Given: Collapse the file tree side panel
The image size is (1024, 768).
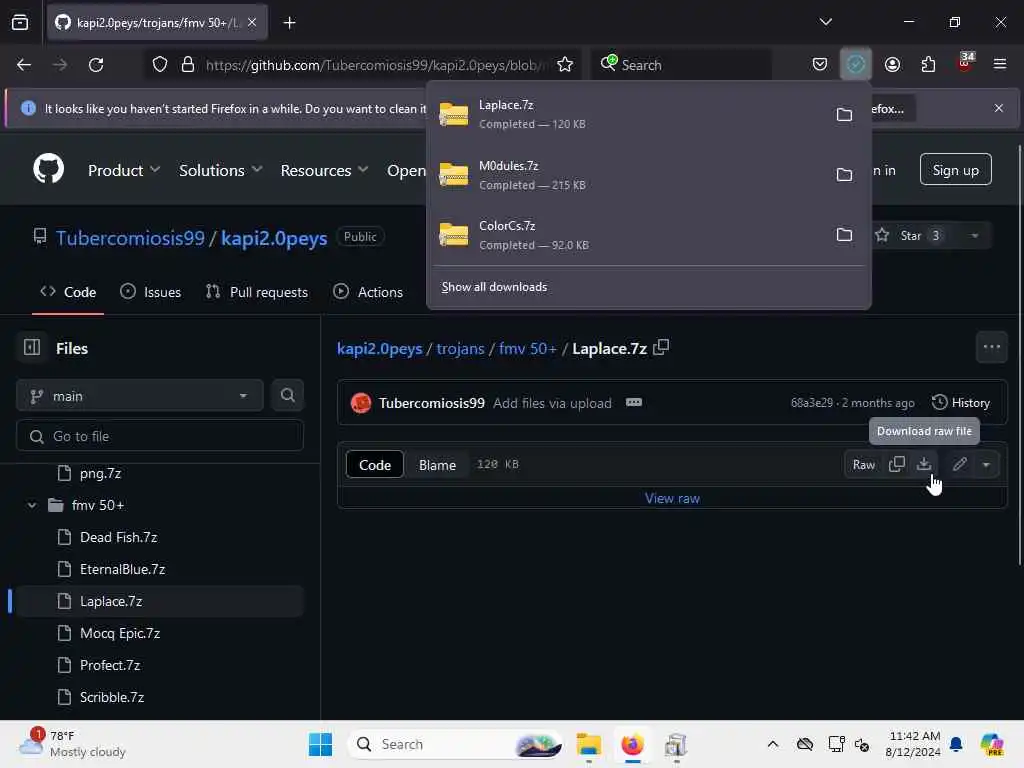Looking at the screenshot, I should pyautogui.click(x=31, y=347).
